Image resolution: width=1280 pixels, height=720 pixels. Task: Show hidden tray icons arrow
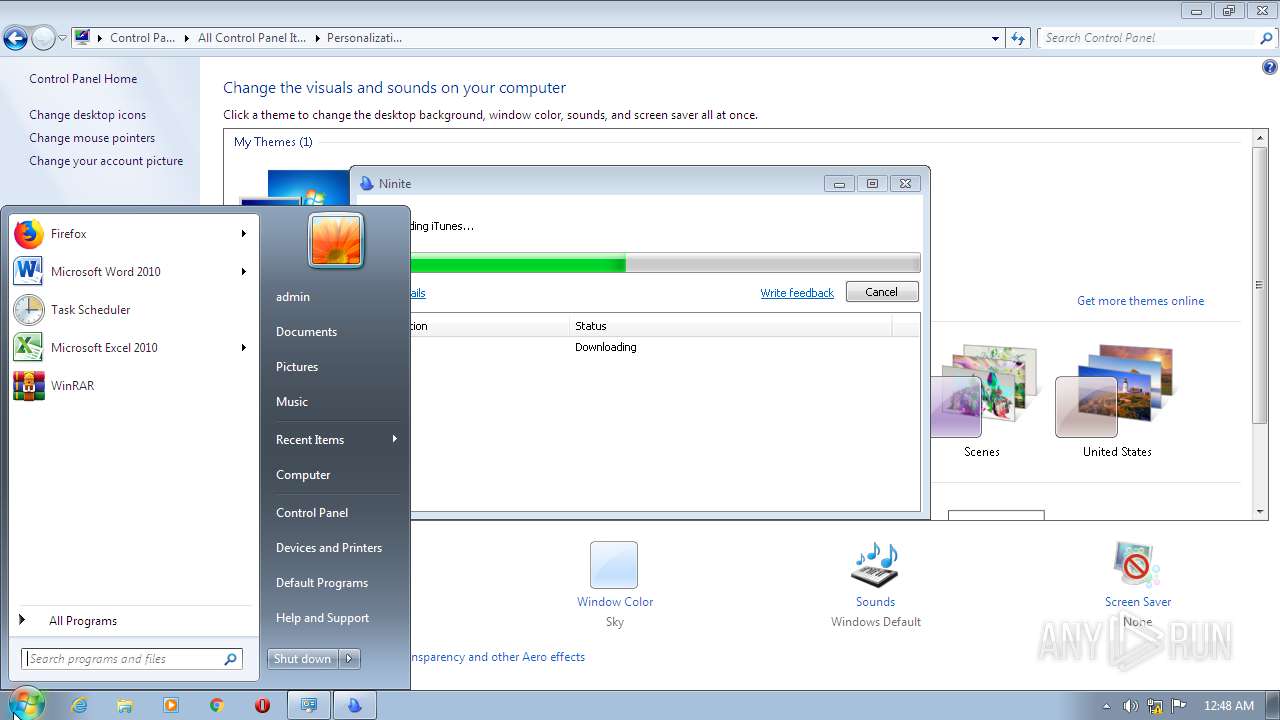point(1106,706)
